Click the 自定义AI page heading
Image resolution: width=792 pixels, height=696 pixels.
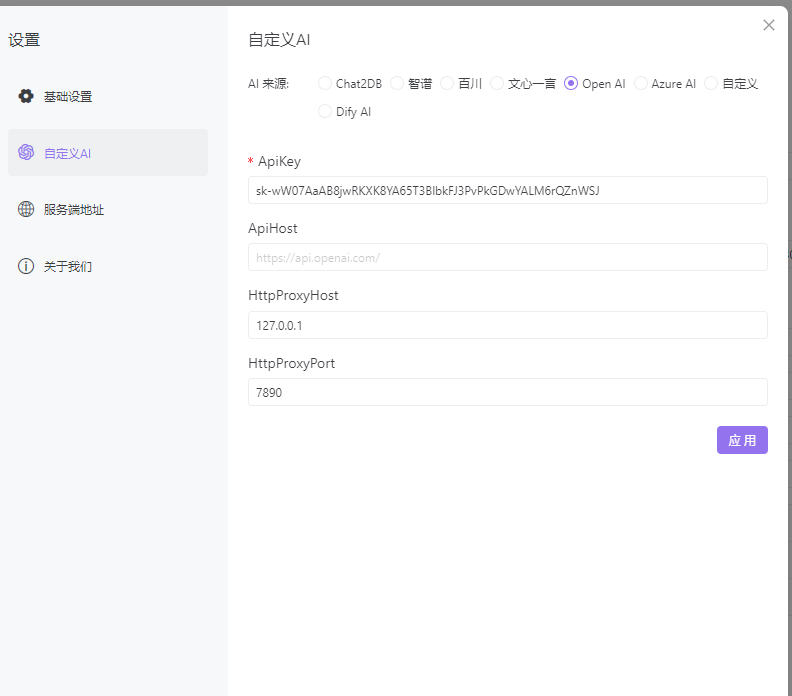279,39
